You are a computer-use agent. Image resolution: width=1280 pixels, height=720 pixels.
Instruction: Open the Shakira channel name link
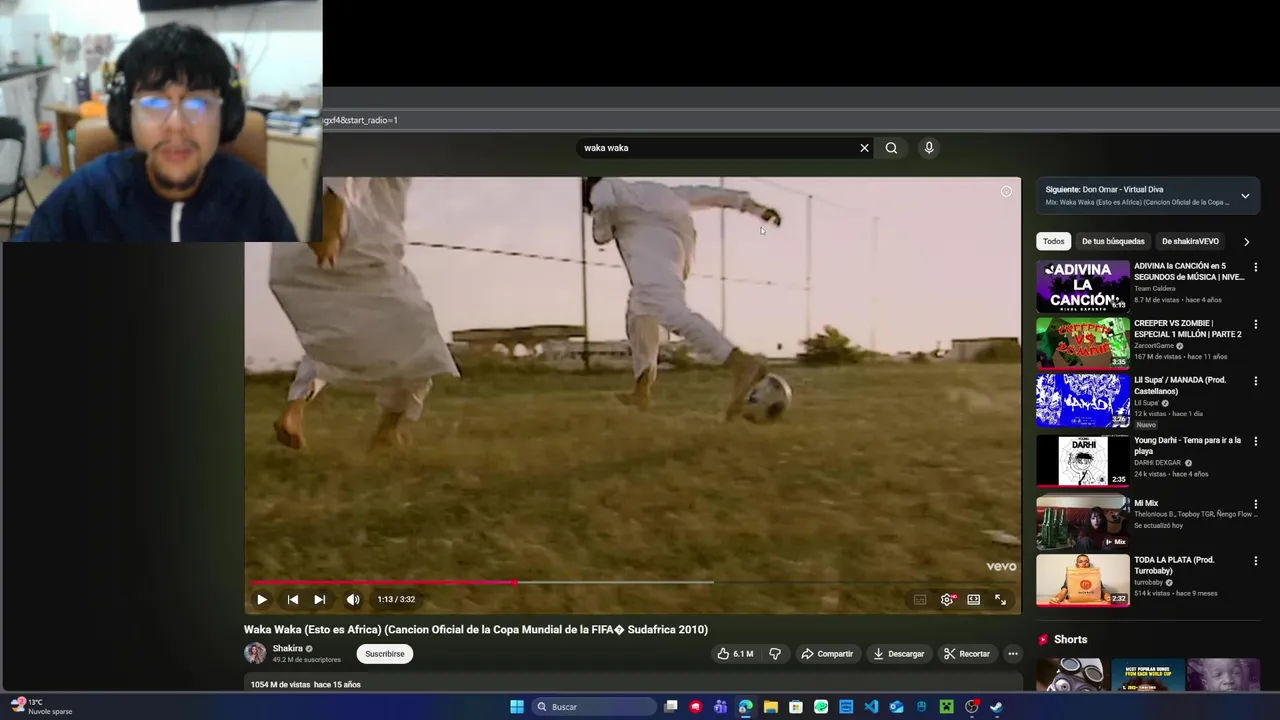(287, 648)
